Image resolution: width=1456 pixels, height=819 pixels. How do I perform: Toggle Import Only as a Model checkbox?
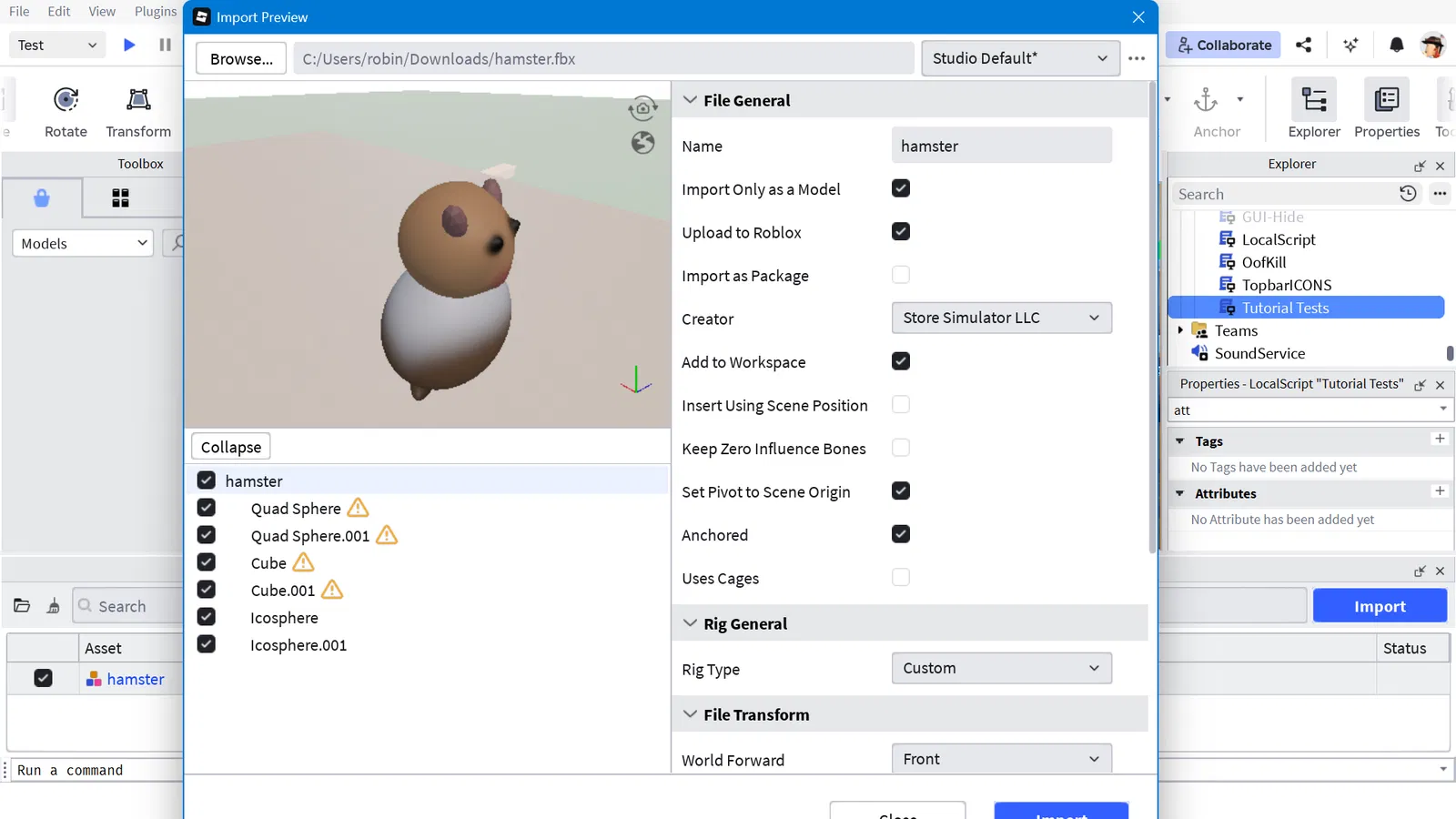(x=901, y=188)
